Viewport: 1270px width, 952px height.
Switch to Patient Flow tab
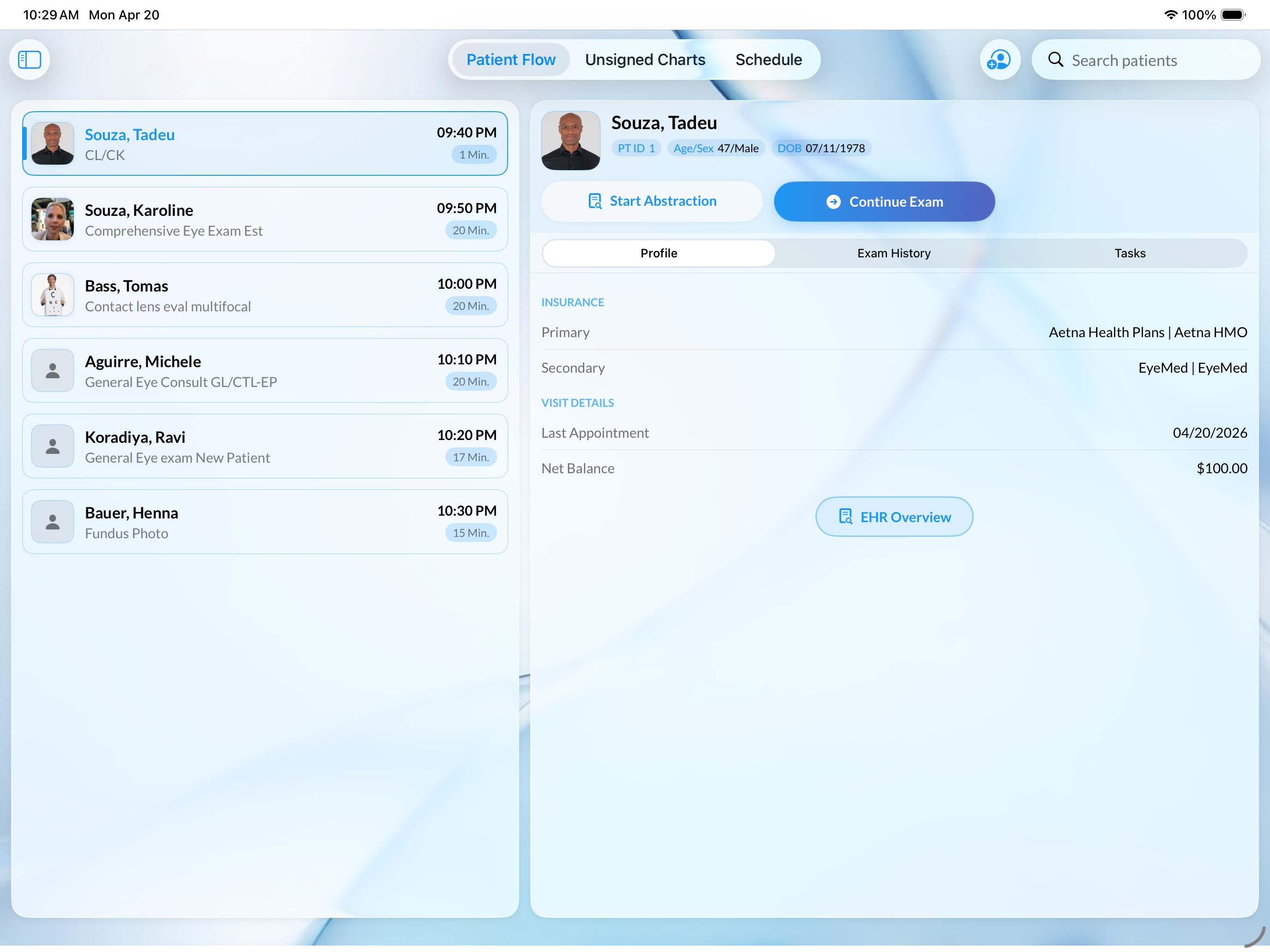coord(510,59)
